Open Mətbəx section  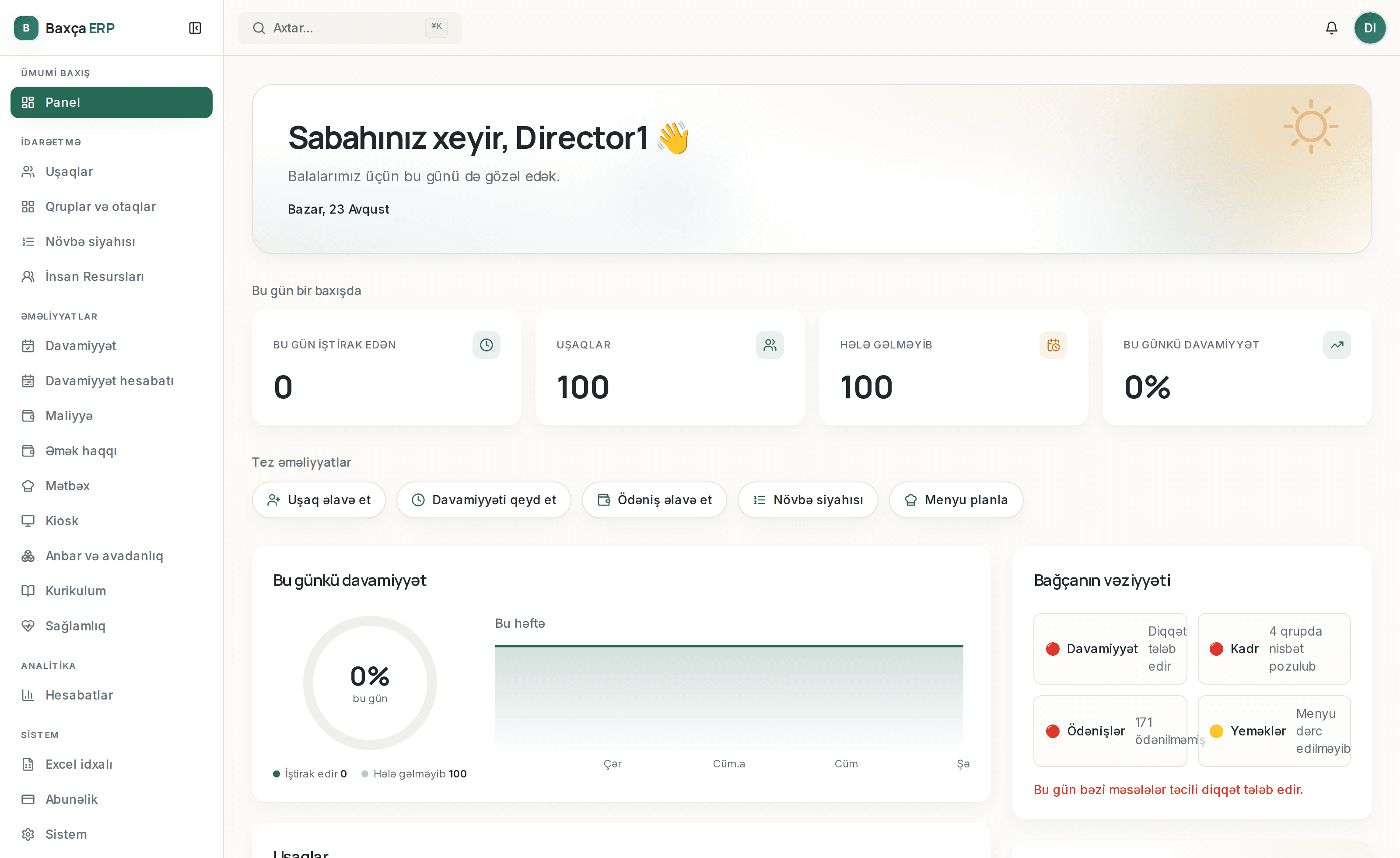click(112, 485)
